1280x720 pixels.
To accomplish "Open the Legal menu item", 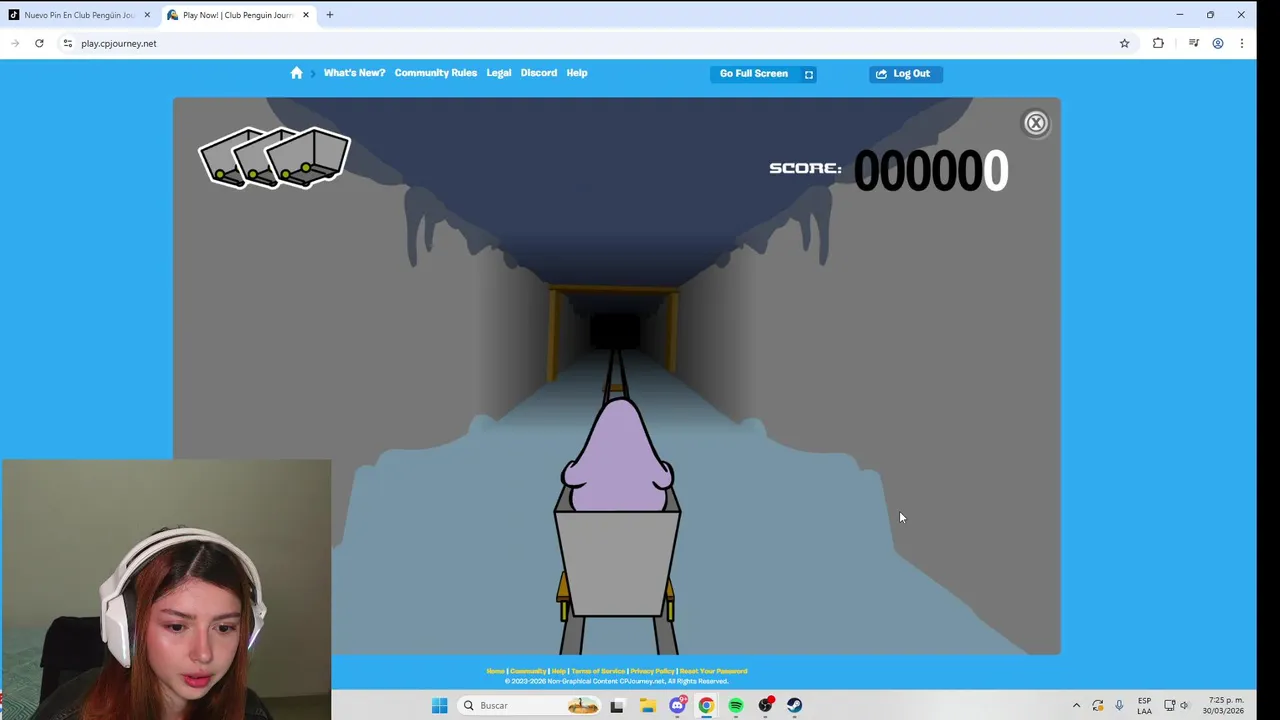I will [499, 73].
